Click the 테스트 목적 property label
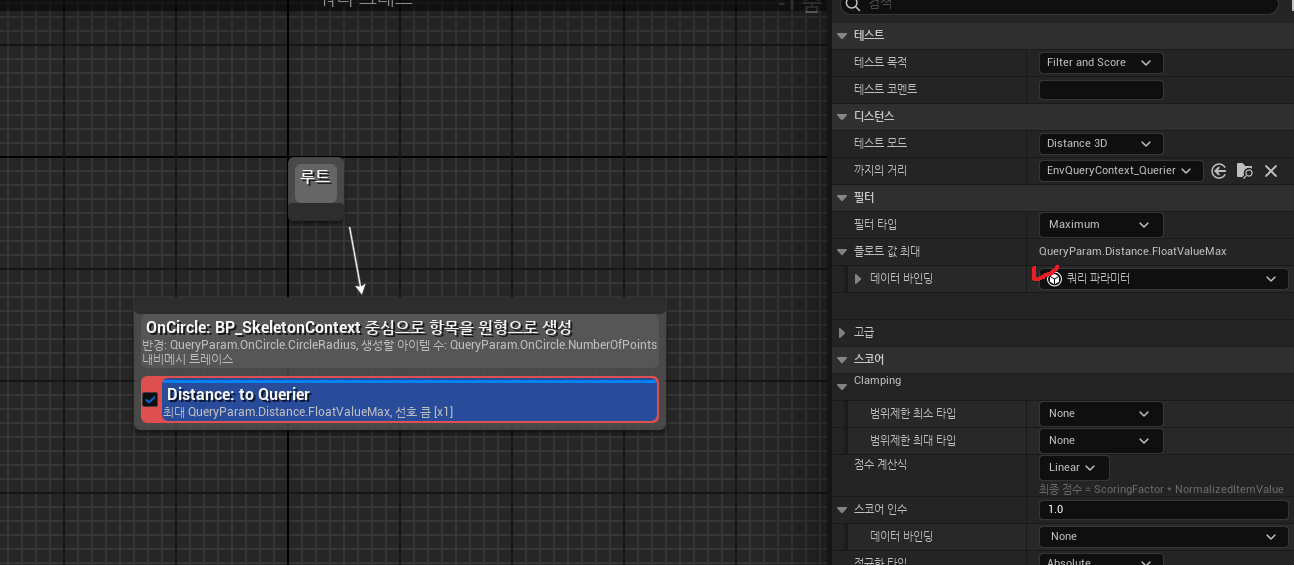This screenshot has width=1294, height=565. [x=880, y=62]
